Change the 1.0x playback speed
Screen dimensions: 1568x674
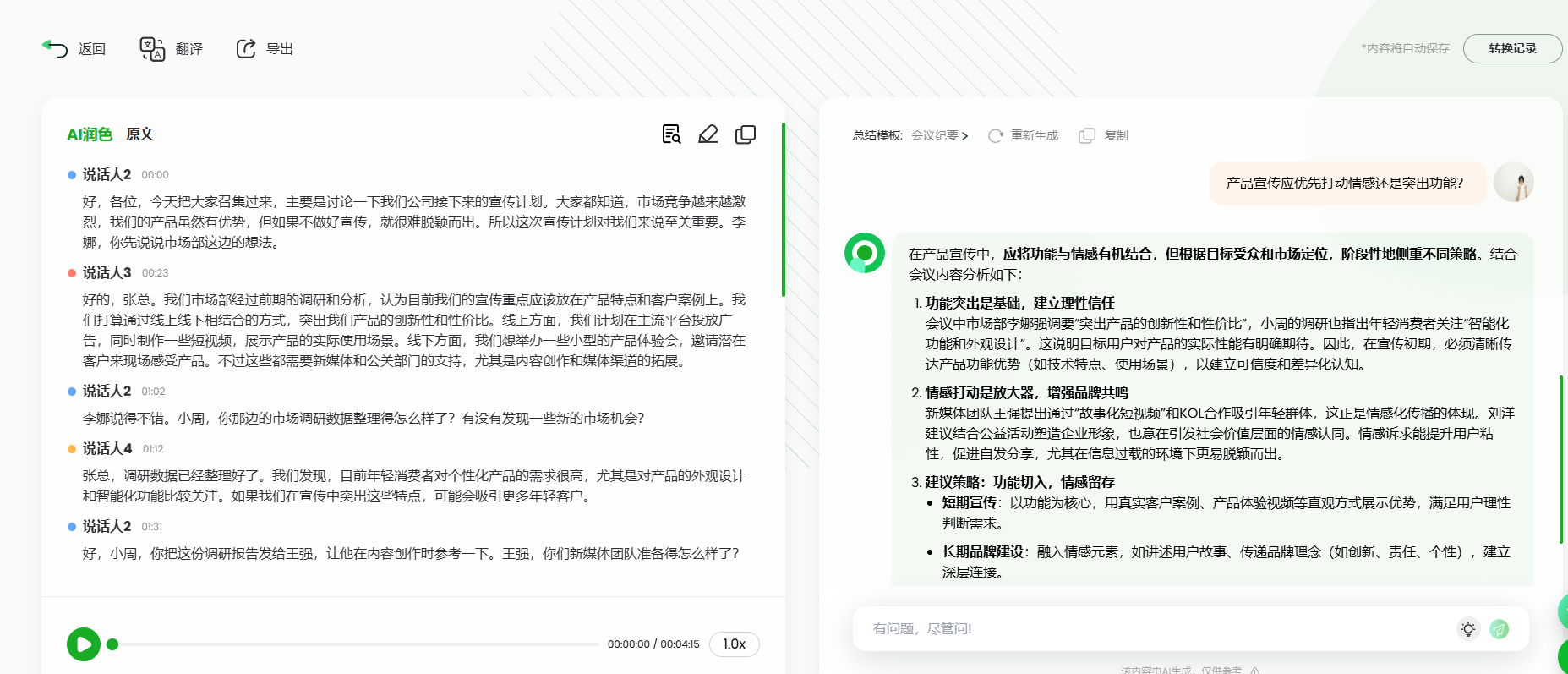point(734,644)
